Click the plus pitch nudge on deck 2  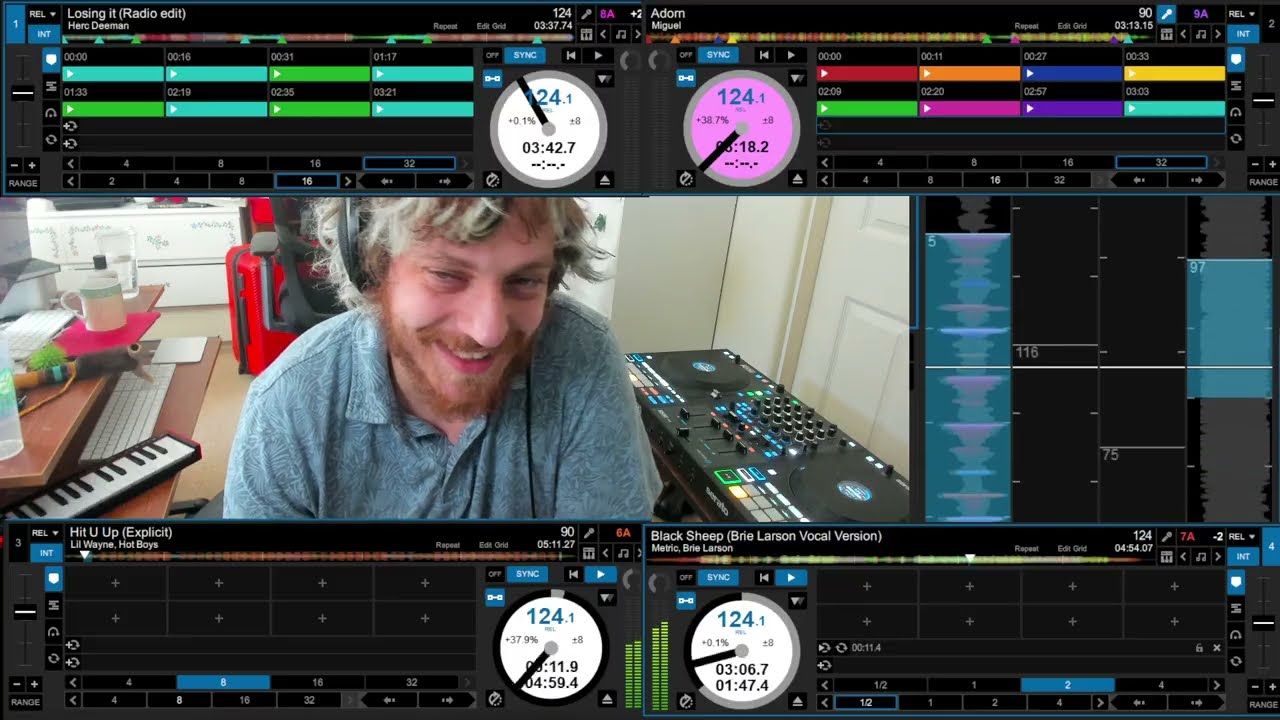[1270, 165]
